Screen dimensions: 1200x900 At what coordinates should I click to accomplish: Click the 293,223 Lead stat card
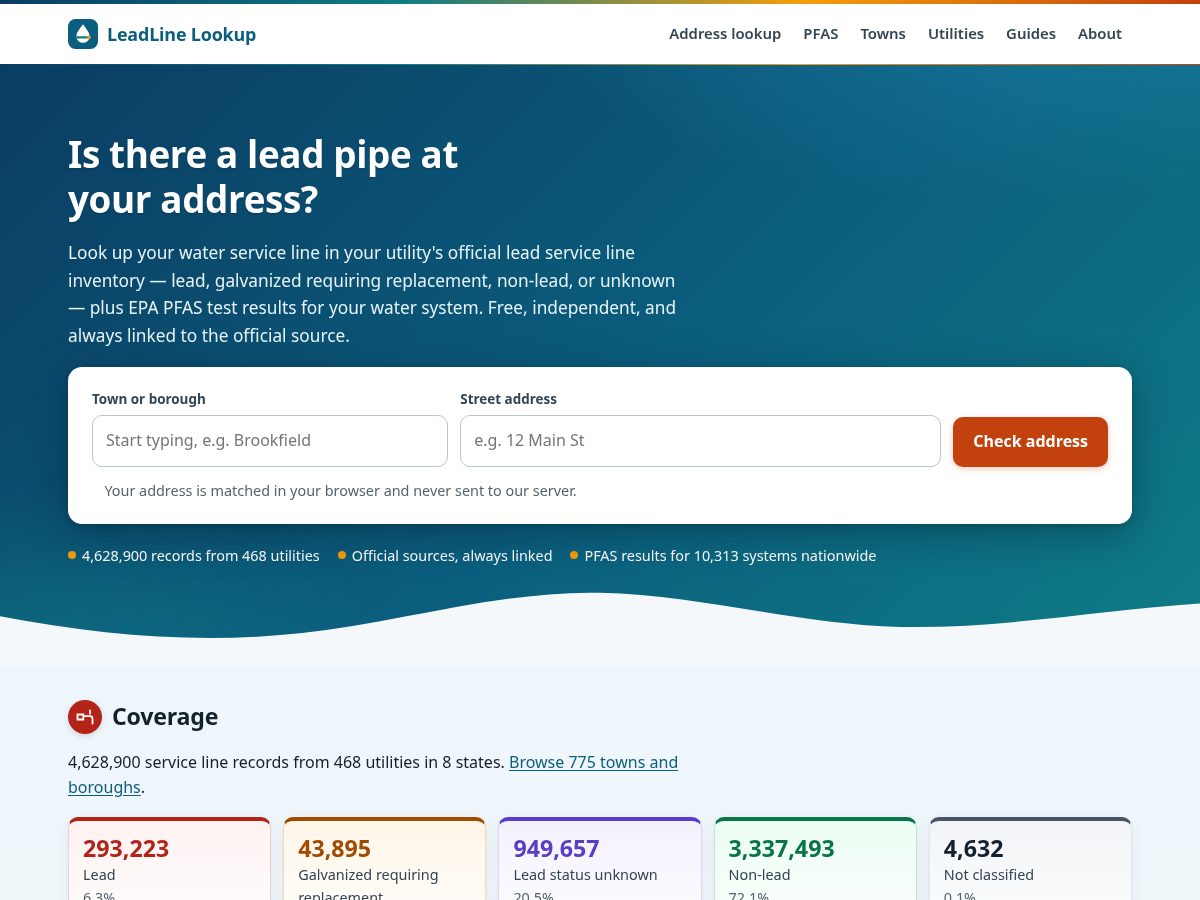169,859
